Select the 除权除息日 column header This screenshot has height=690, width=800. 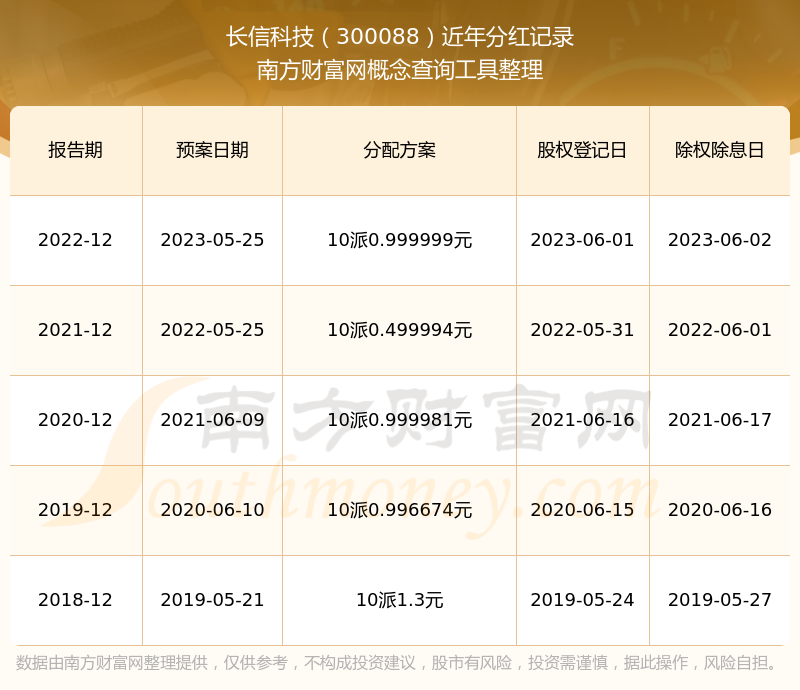point(719,150)
